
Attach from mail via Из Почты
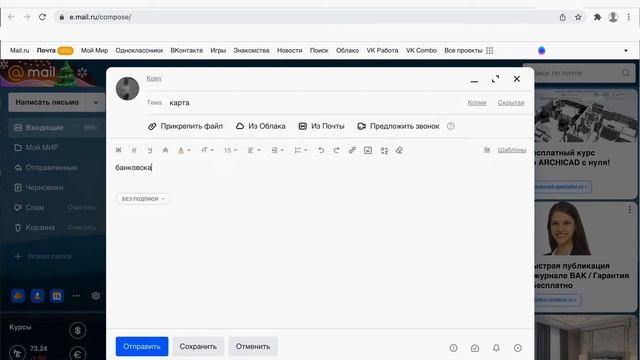(x=321, y=126)
